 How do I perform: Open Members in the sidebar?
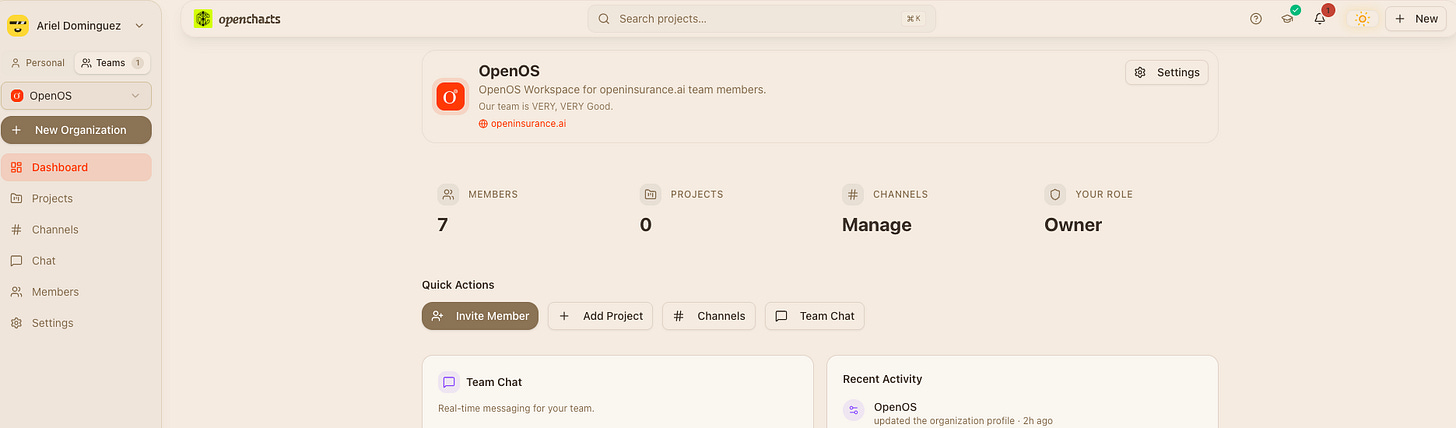(76, 292)
